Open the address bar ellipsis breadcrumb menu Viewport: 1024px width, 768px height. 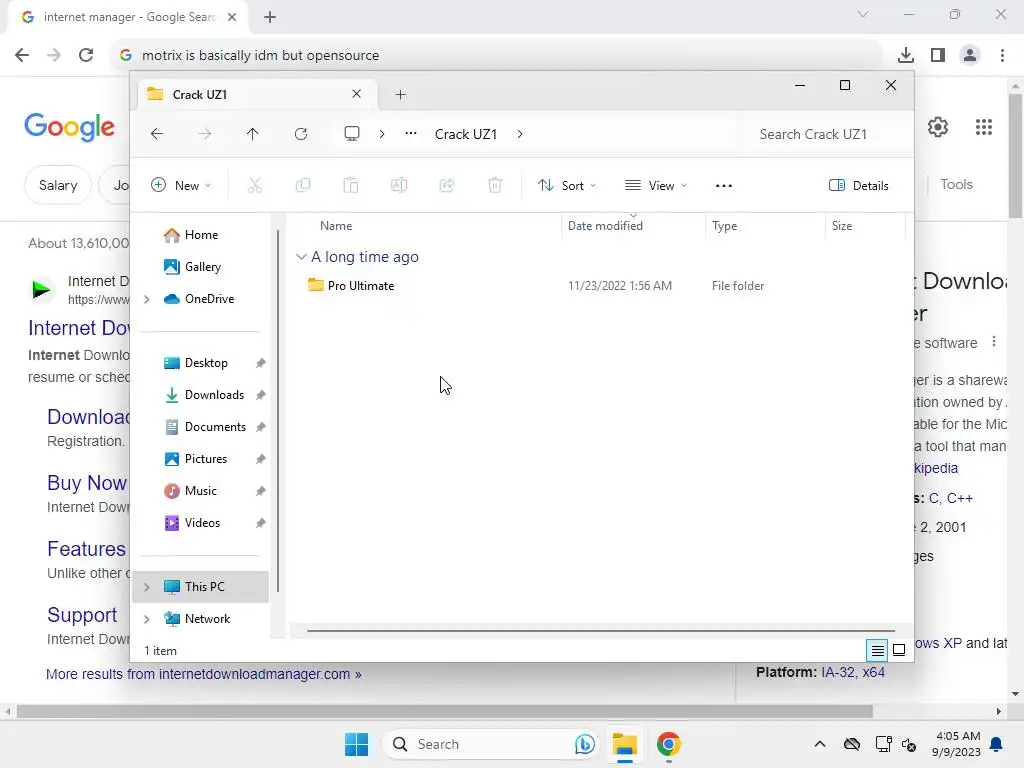coord(411,134)
